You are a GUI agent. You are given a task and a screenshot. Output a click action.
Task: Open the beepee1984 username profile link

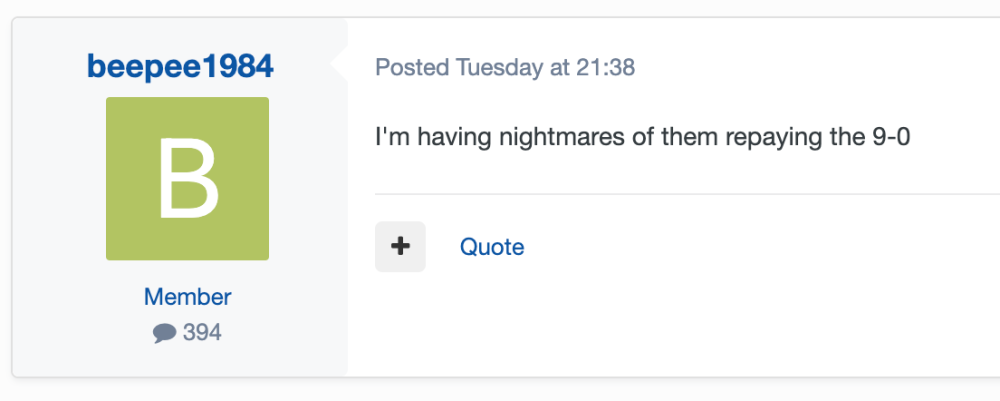180,67
